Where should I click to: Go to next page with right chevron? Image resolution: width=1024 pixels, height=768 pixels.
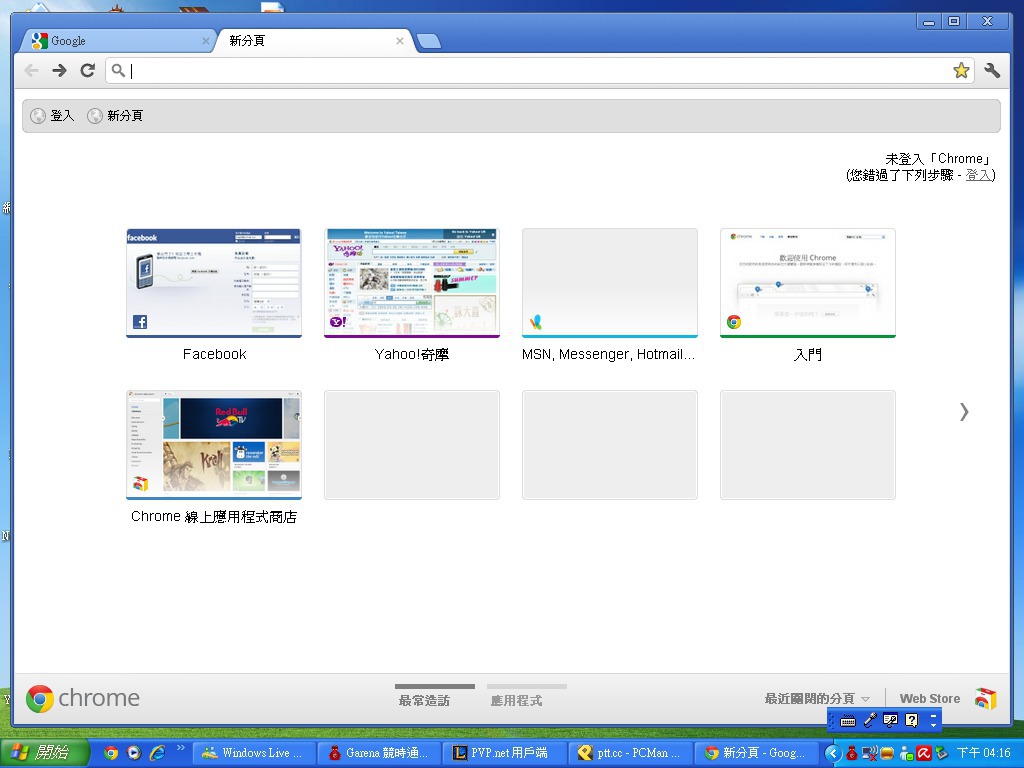(964, 411)
